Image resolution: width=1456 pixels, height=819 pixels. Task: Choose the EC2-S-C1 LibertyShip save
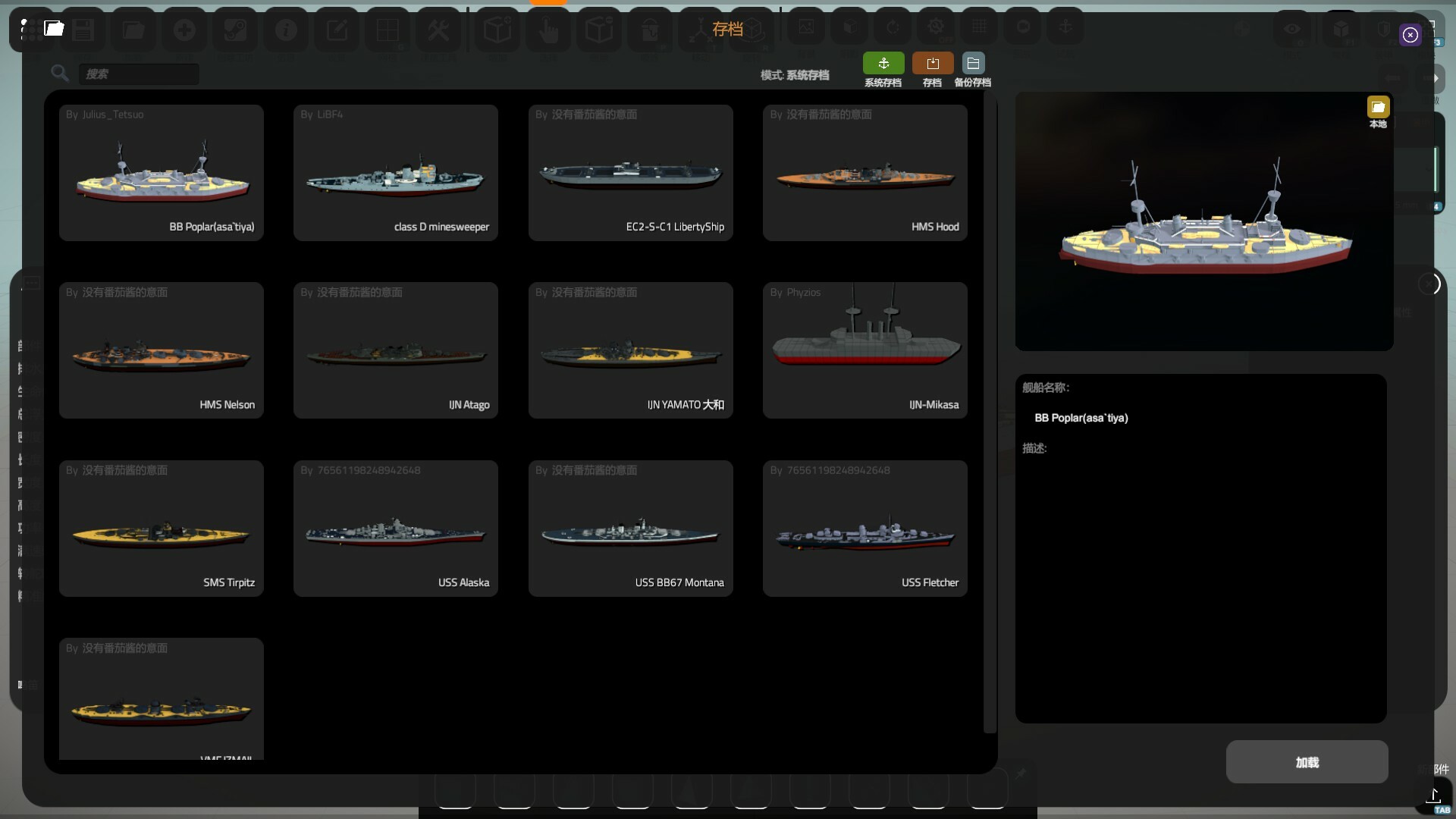(631, 173)
